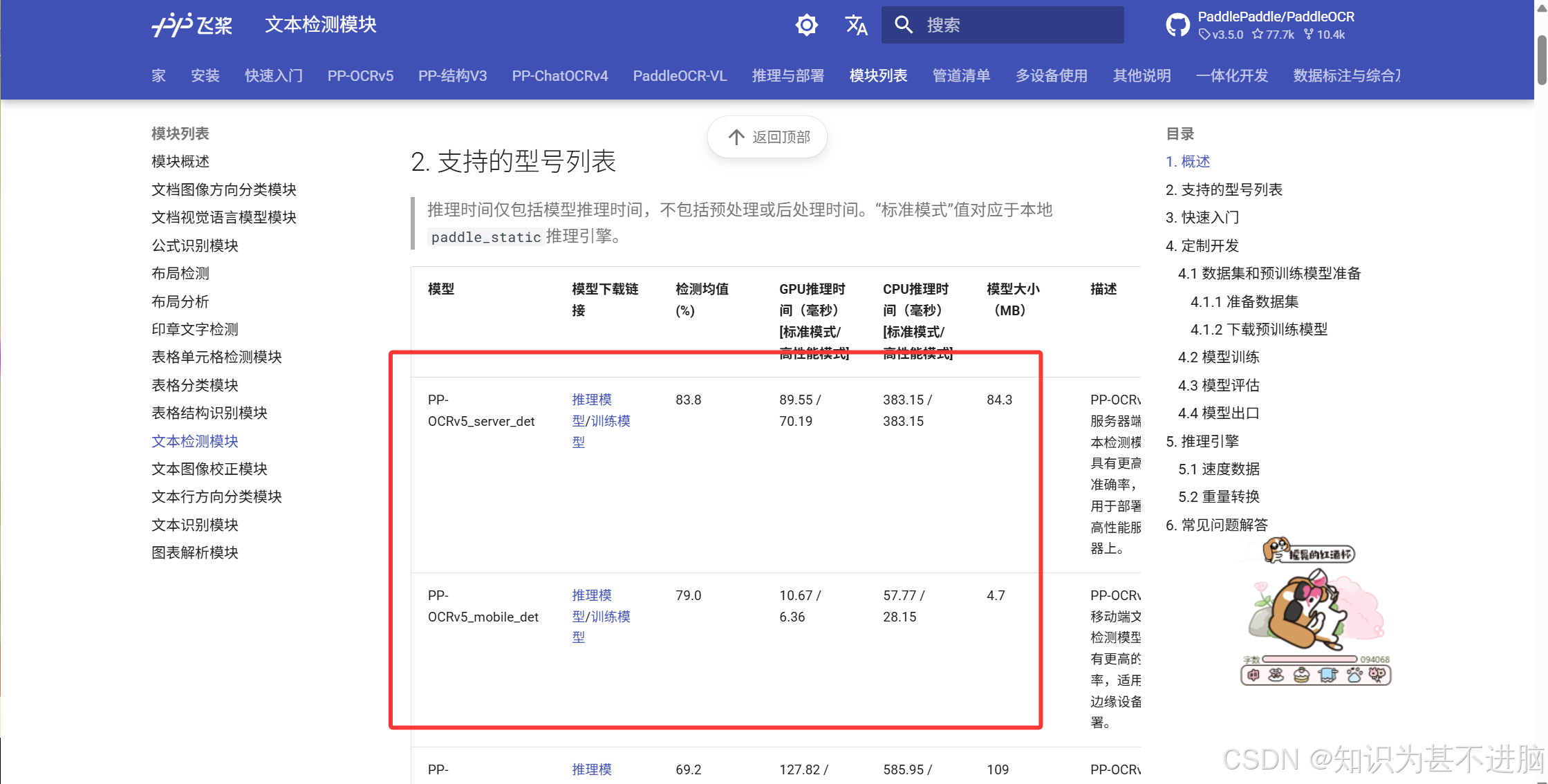Image resolution: width=1548 pixels, height=784 pixels.
Task: Click the PaddlePaddle 飞桨 logo
Action: (192, 26)
